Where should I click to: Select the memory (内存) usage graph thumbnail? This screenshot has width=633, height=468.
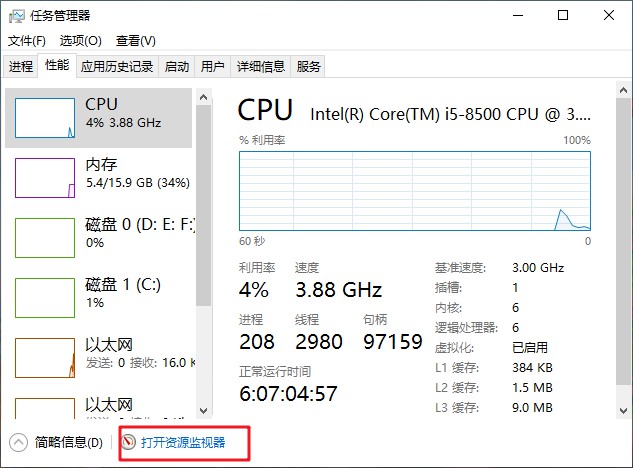45,177
